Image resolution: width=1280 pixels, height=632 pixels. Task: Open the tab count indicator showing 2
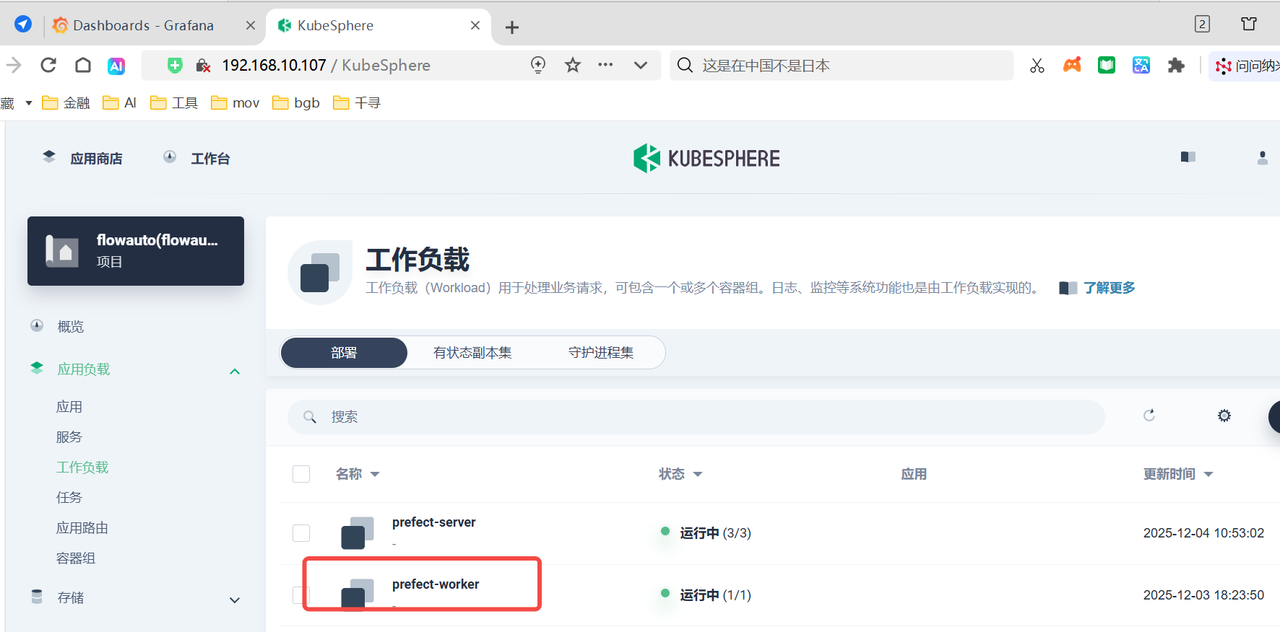coord(1203,24)
